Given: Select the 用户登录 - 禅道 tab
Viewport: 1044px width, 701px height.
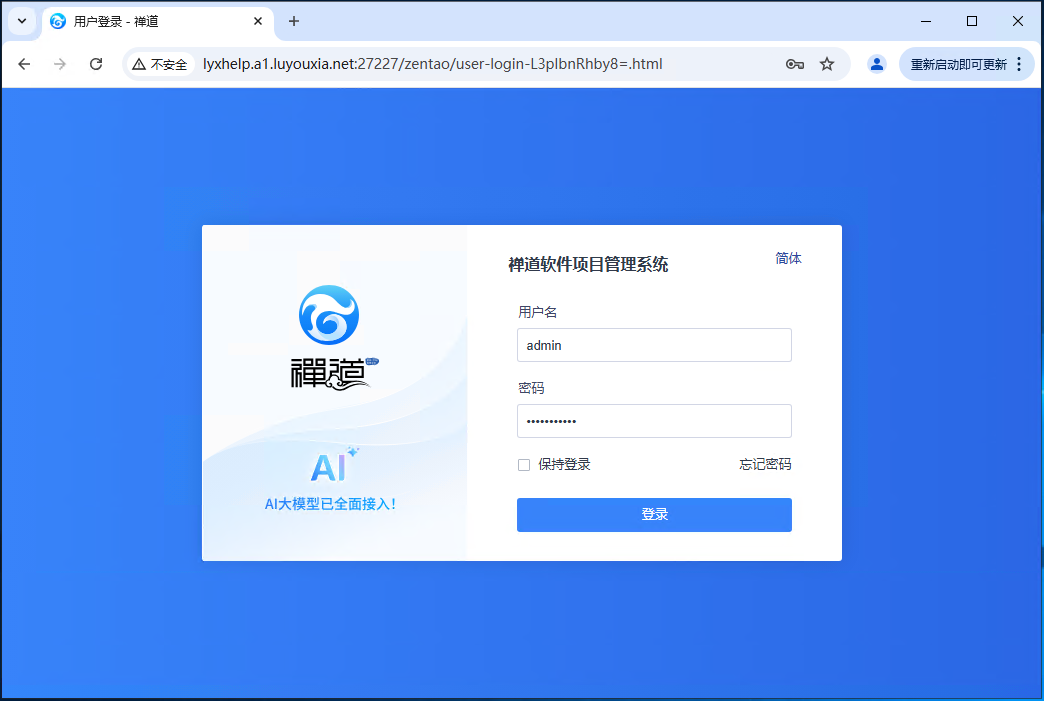Looking at the screenshot, I should point(157,21).
